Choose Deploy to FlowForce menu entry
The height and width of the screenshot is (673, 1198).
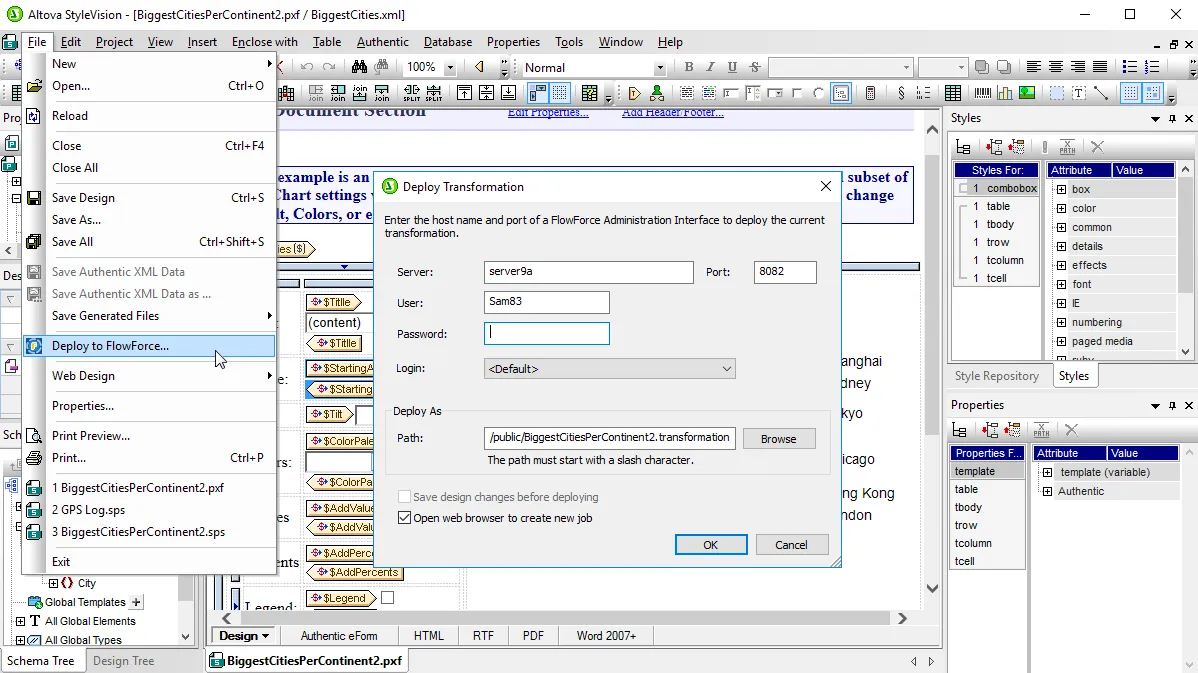click(x=148, y=346)
